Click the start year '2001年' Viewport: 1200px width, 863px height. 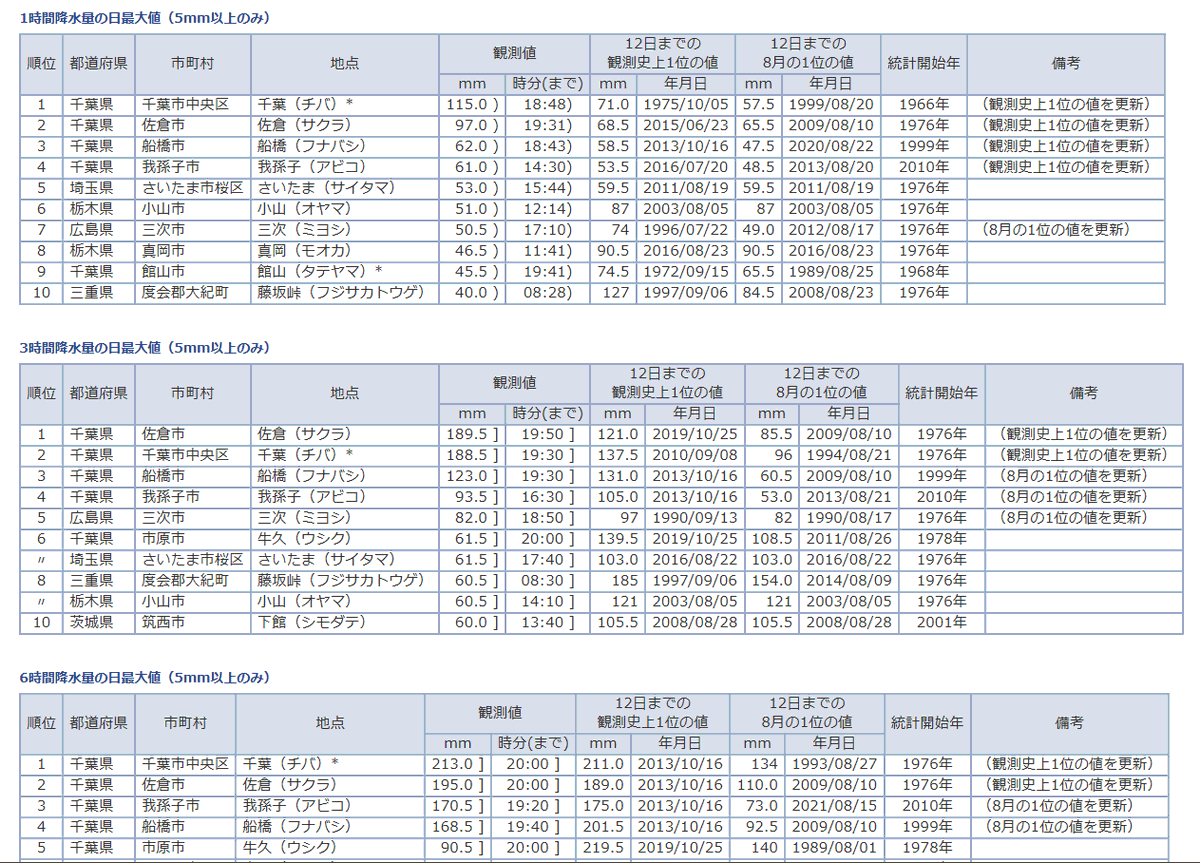tap(942, 623)
